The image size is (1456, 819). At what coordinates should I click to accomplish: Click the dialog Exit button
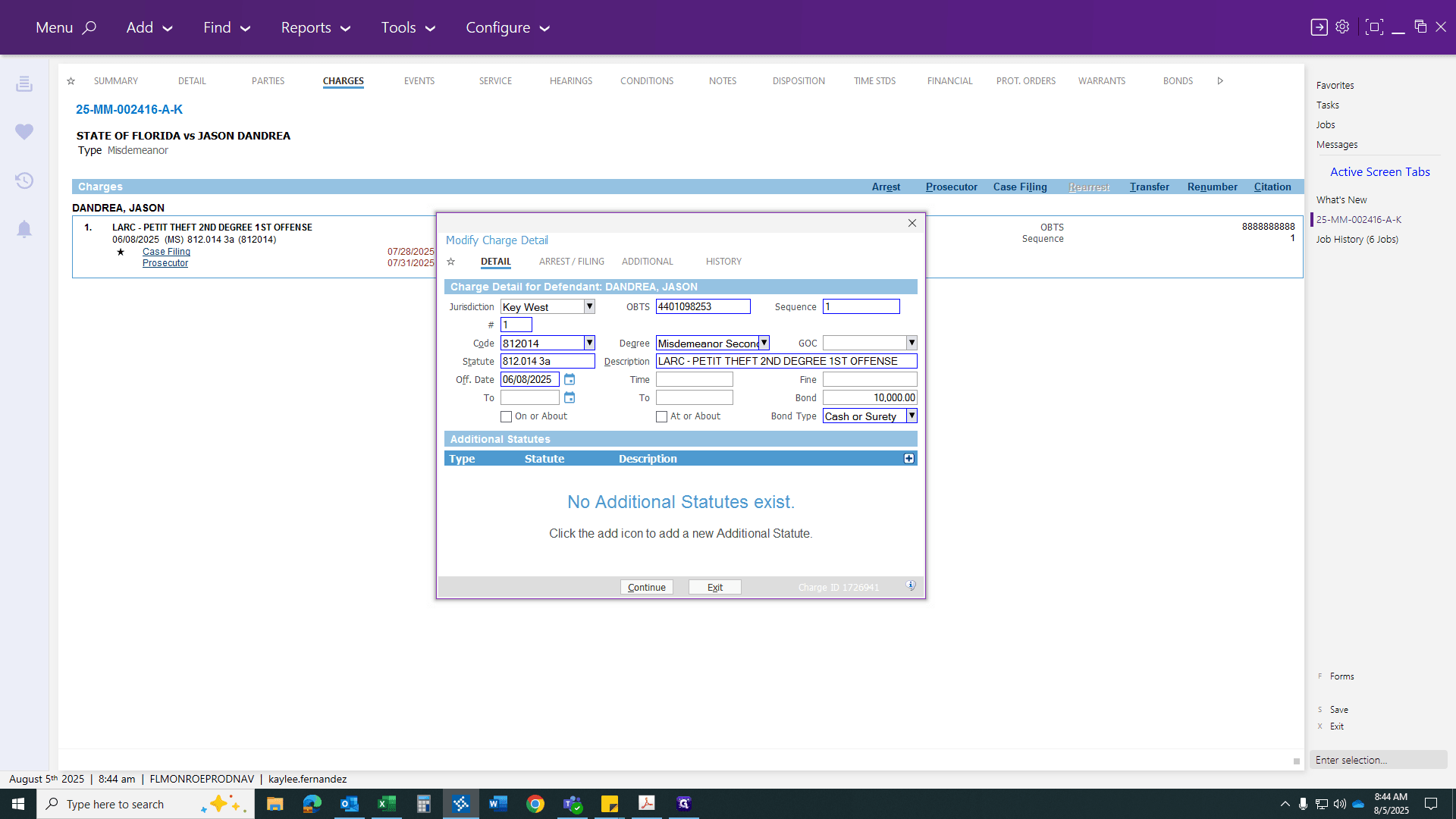(x=714, y=587)
